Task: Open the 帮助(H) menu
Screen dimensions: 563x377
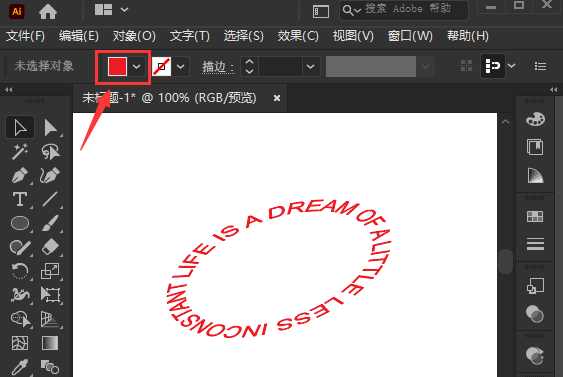Action: pyautogui.click(x=467, y=36)
